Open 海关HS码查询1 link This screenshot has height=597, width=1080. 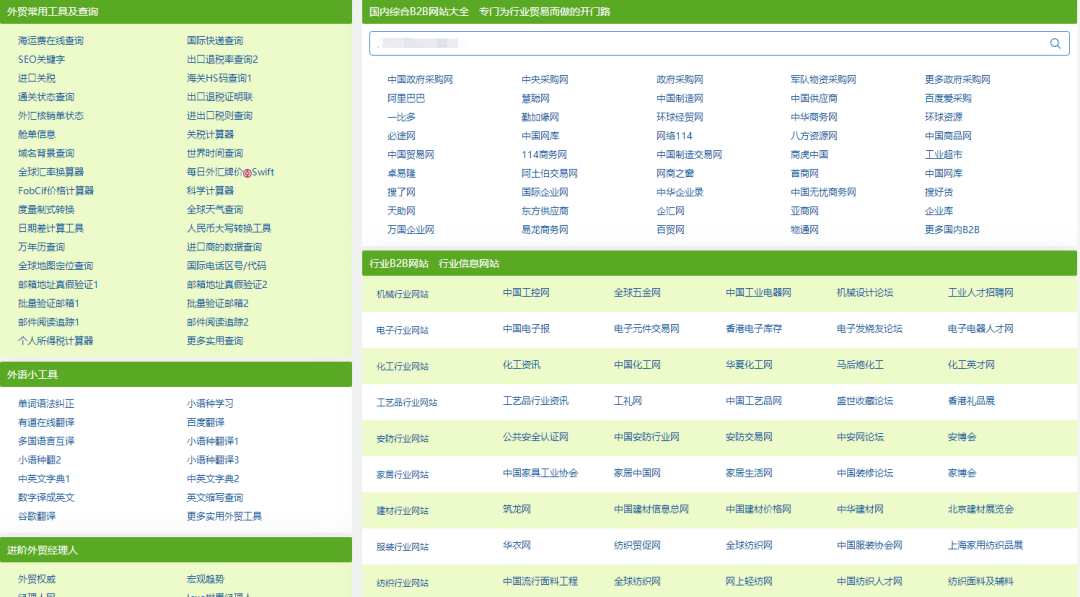tap(219, 78)
